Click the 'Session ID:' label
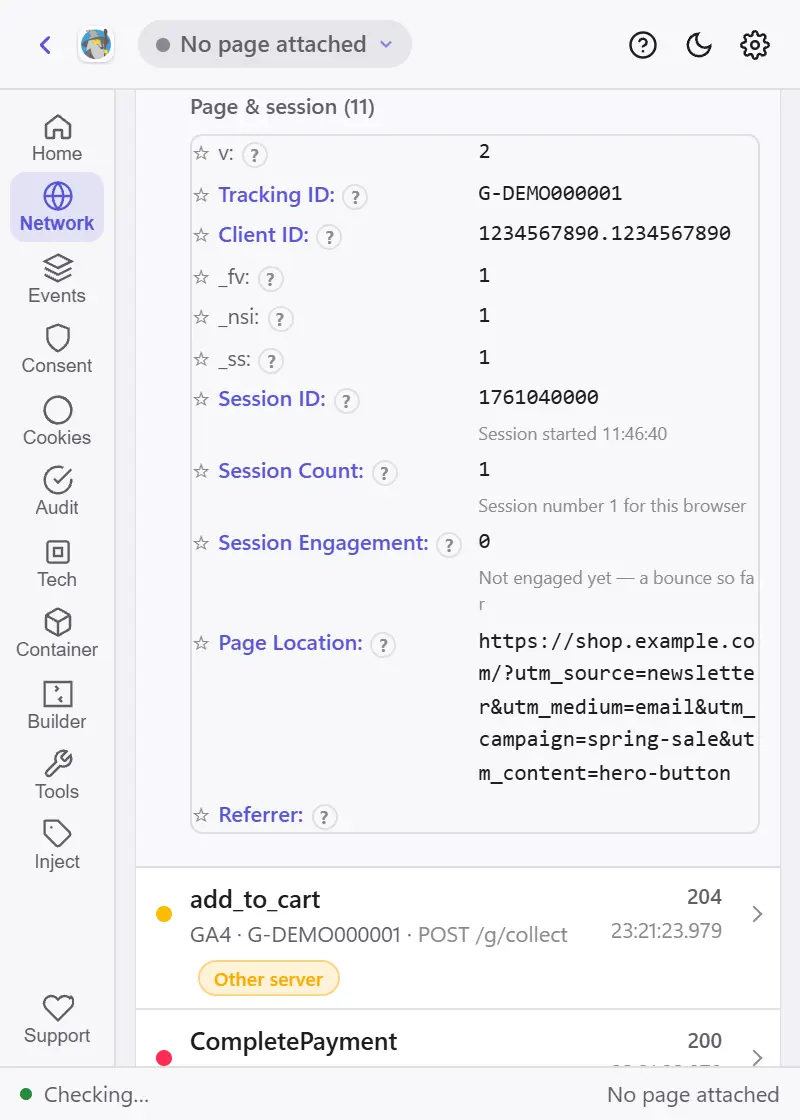The height and width of the screenshot is (1120, 800). [272, 399]
